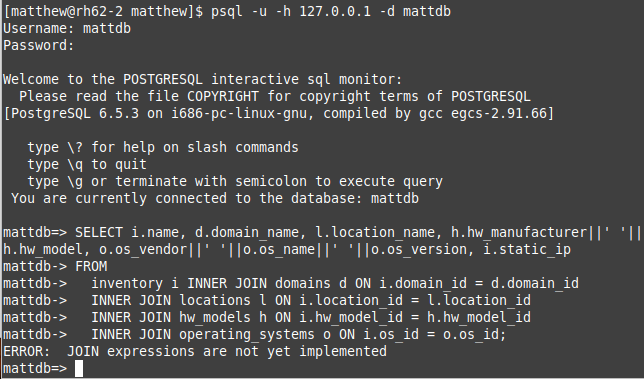Screen dimensions: 644x379
Task: Click the 'type \? for help' line
Action: 163,147
